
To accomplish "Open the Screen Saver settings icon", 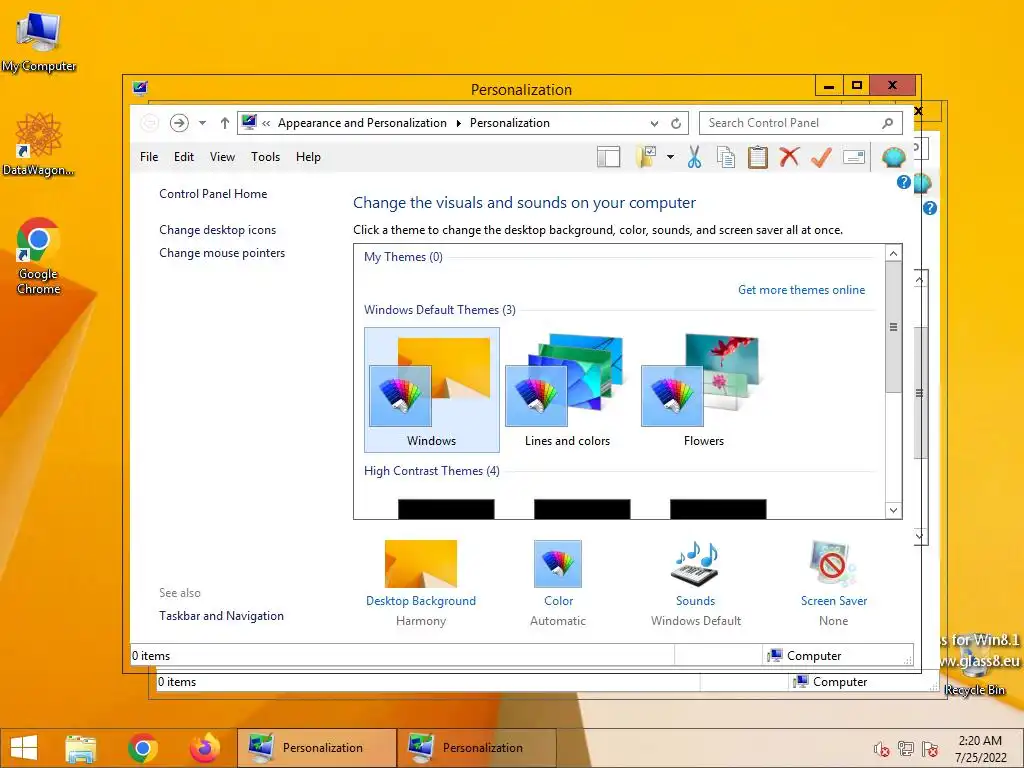I will tap(833, 564).
